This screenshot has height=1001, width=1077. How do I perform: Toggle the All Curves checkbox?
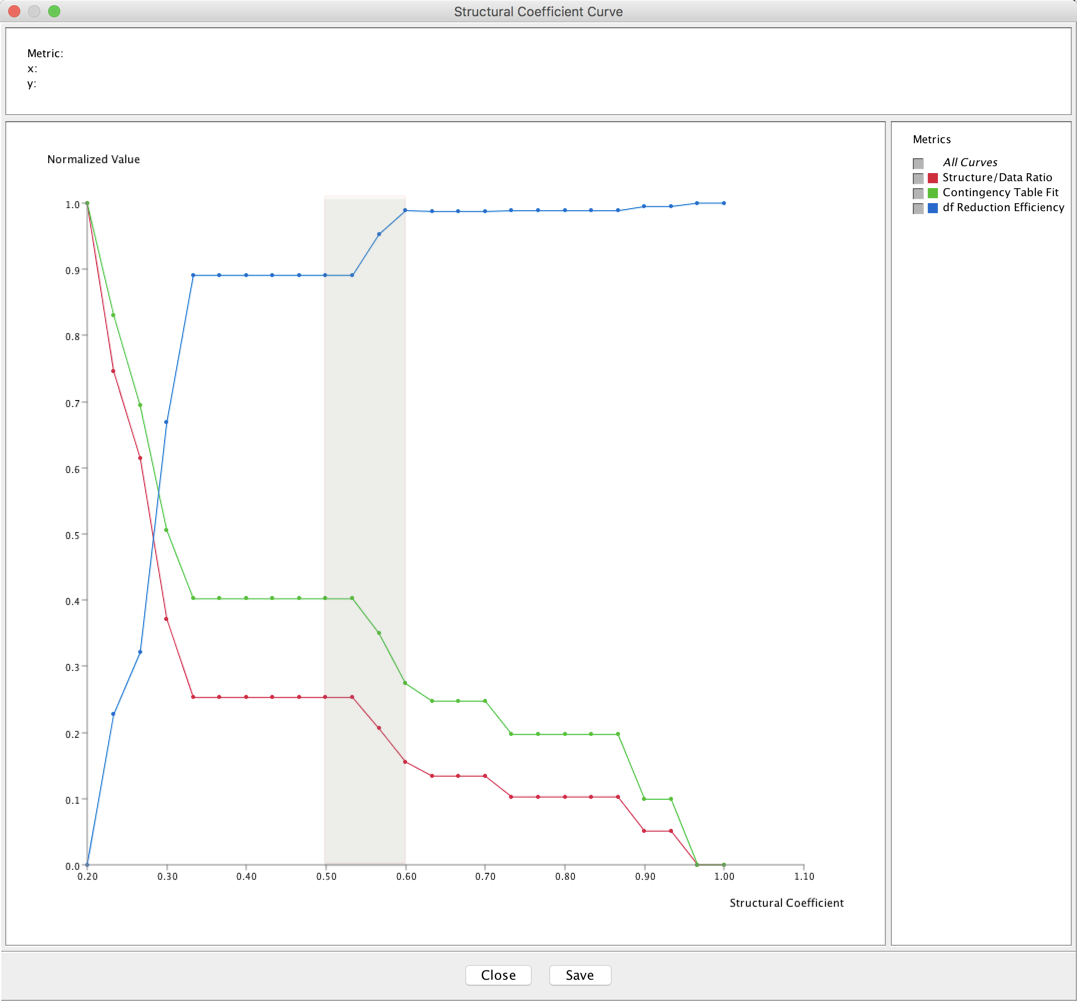click(918, 163)
